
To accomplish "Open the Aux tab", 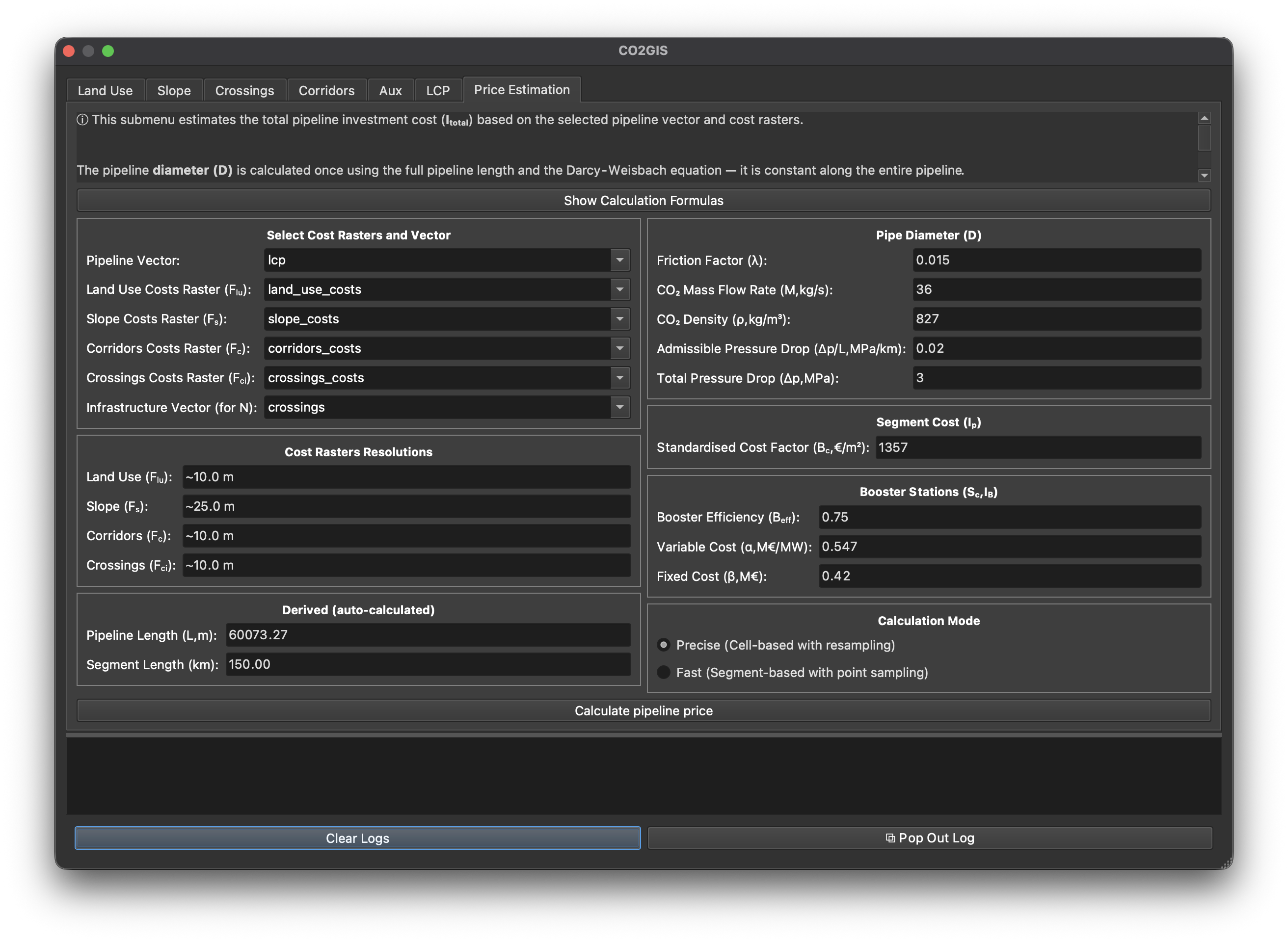I will (x=390, y=91).
